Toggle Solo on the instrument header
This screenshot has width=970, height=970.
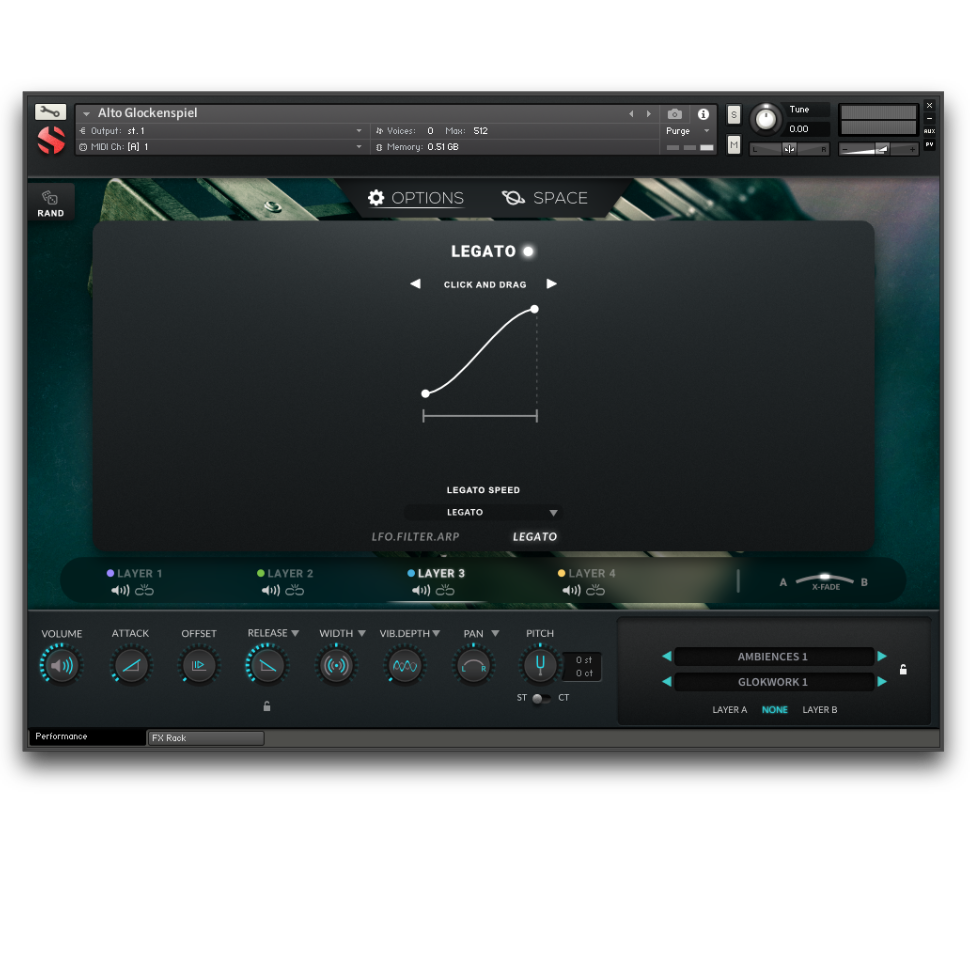734,114
